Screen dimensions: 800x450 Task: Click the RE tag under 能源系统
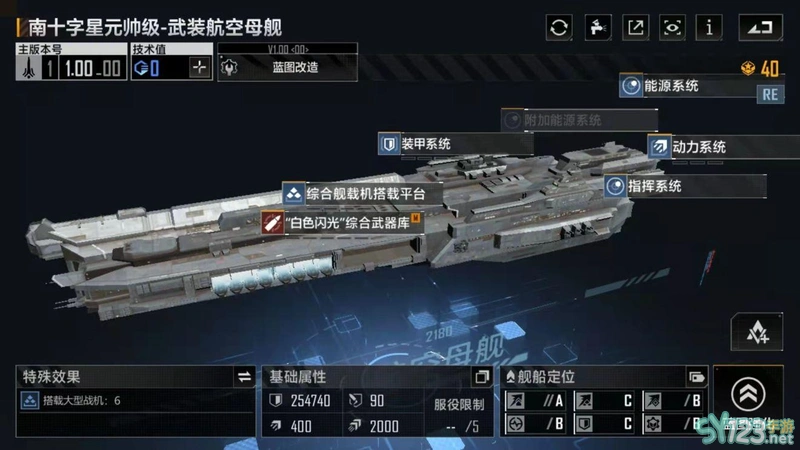tap(770, 95)
